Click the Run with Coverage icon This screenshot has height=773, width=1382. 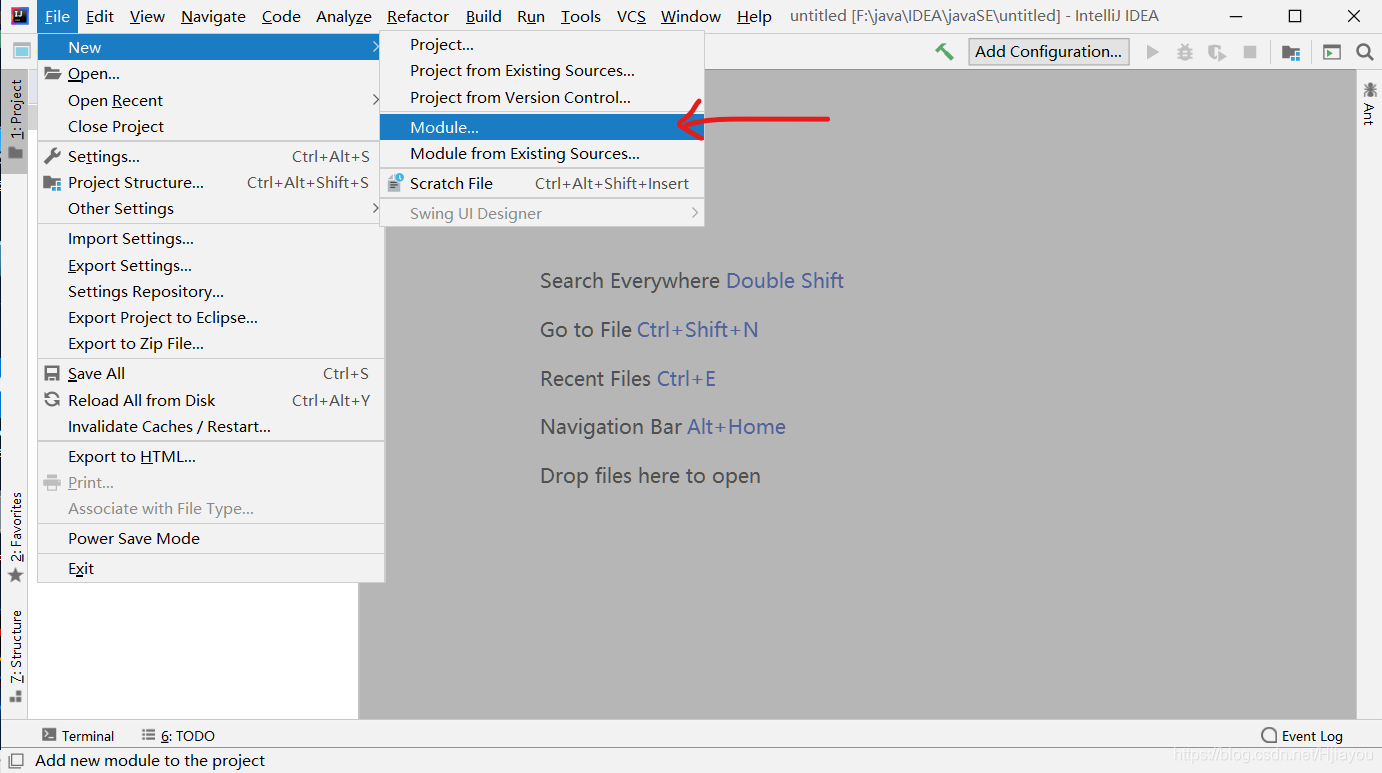click(1216, 52)
